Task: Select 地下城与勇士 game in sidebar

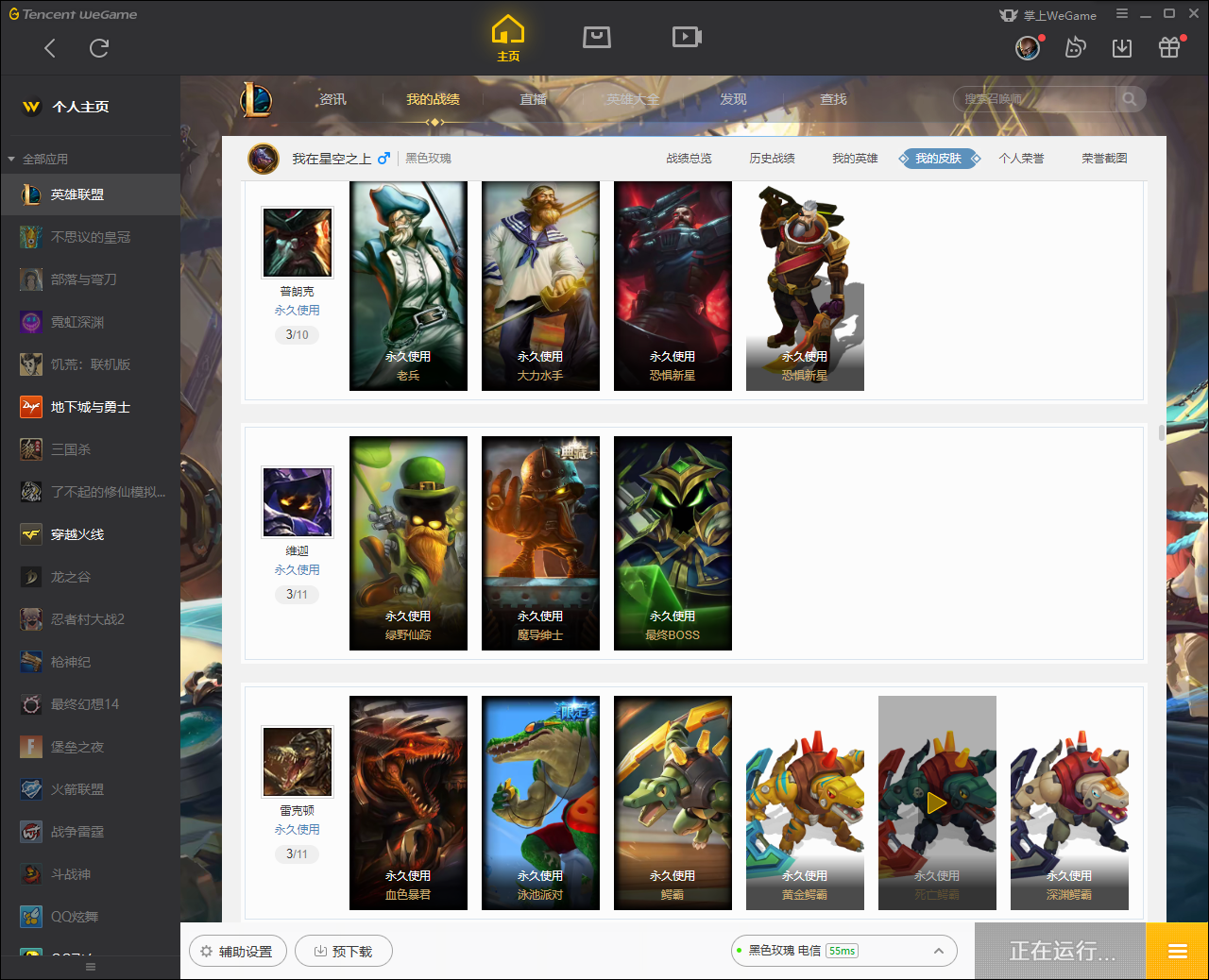Action: [x=90, y=407]
